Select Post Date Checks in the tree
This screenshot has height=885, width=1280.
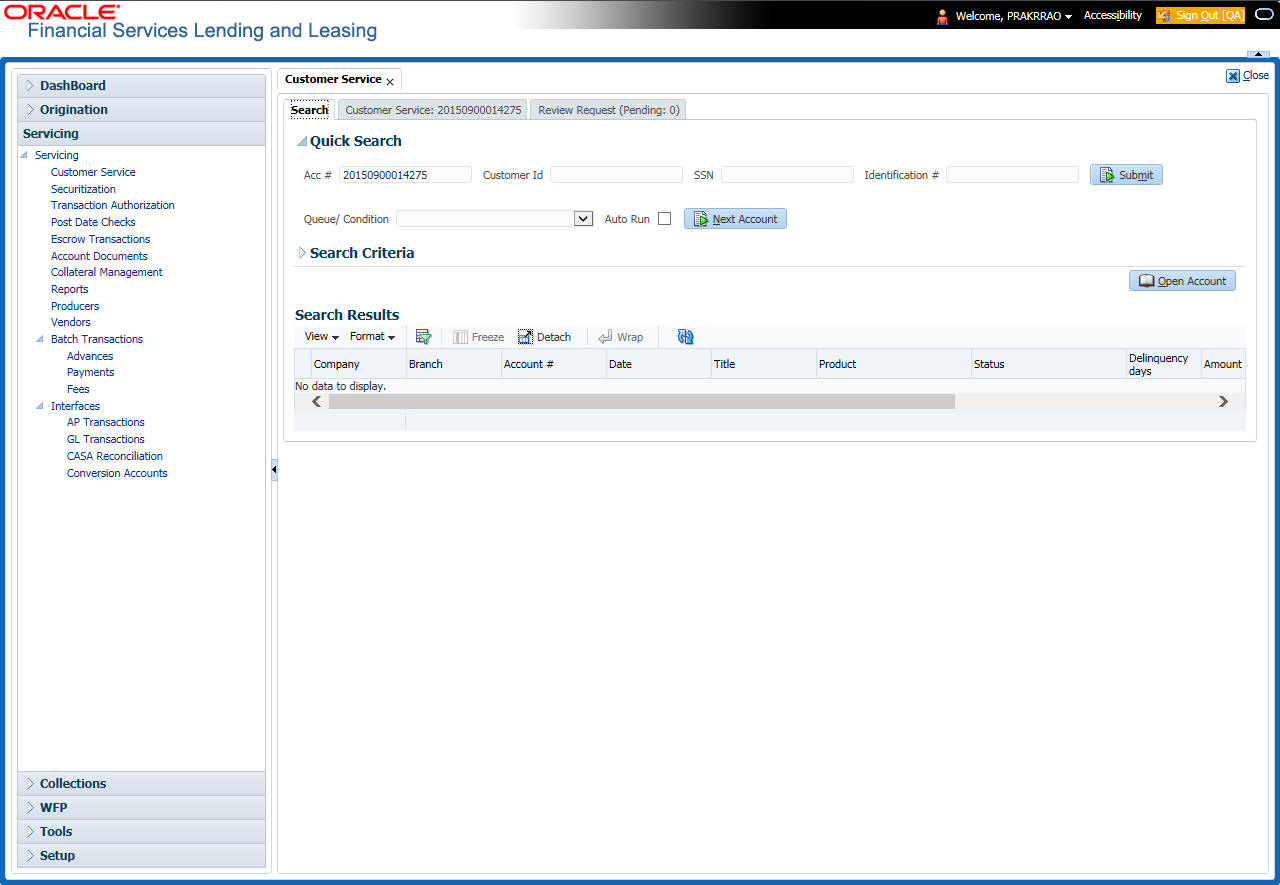pyautogui.click(x=93, y=222)
